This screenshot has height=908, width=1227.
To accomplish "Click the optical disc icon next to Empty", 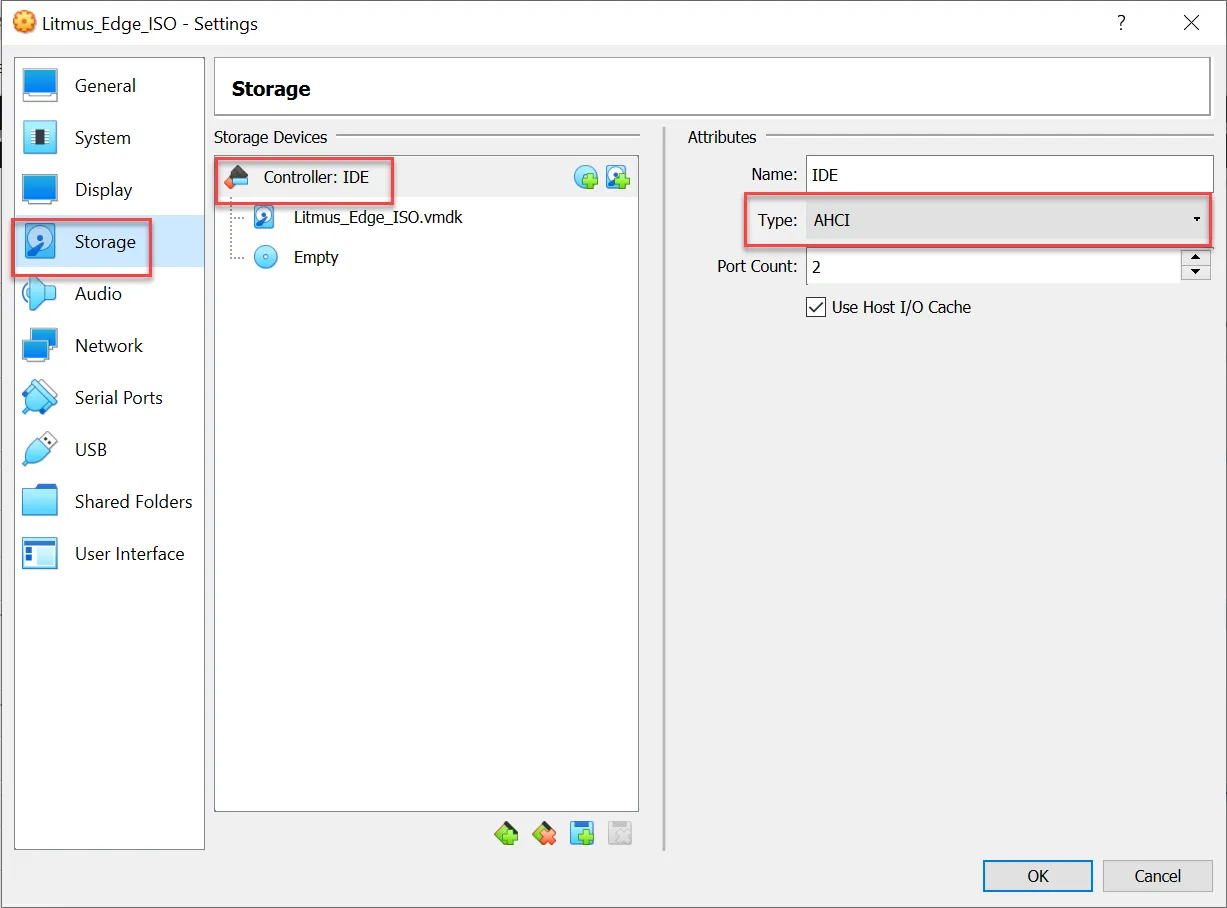I will [x=264, y=257].
